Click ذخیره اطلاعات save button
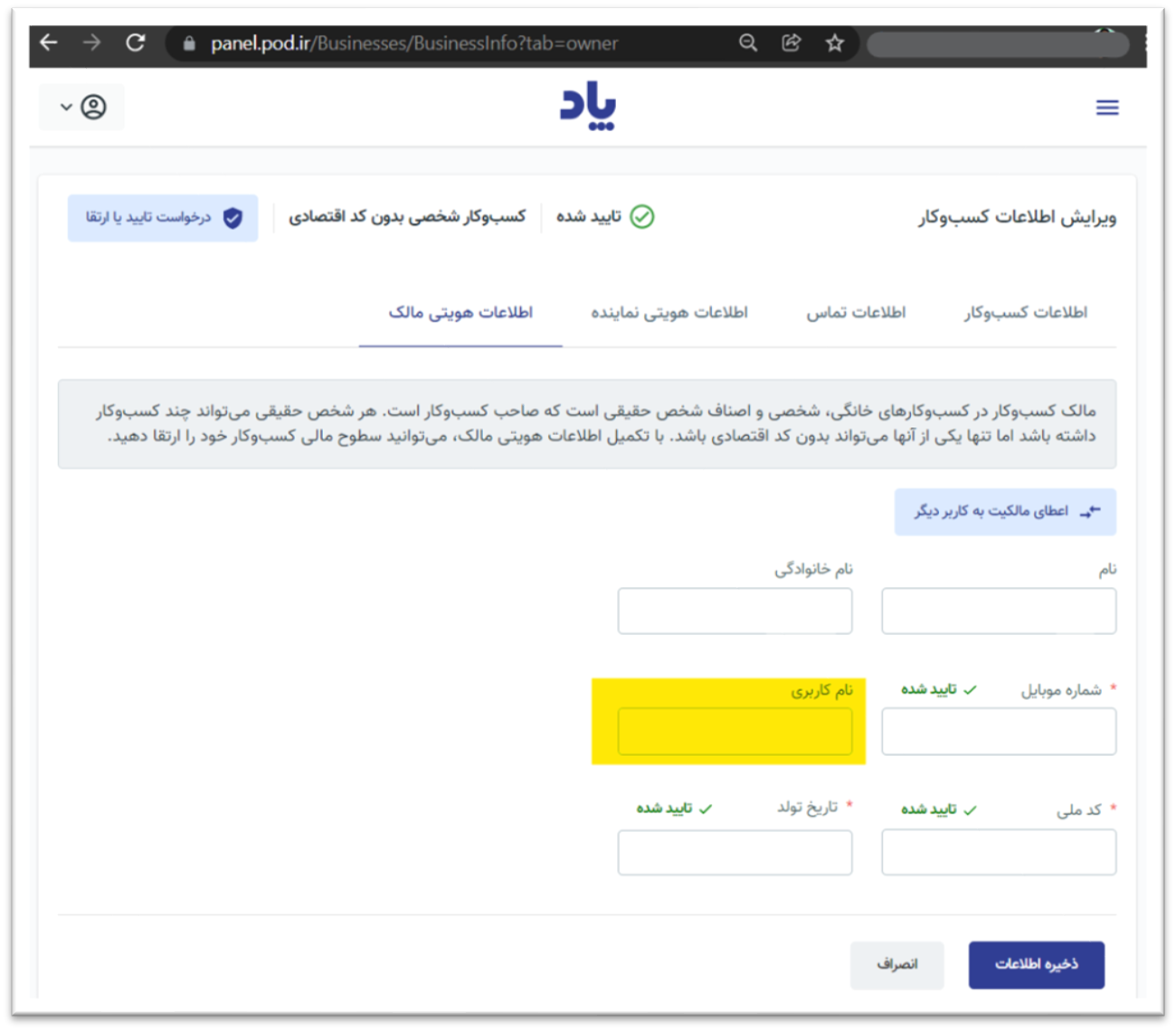The image size is (1176, 1031). point(1037,965)
